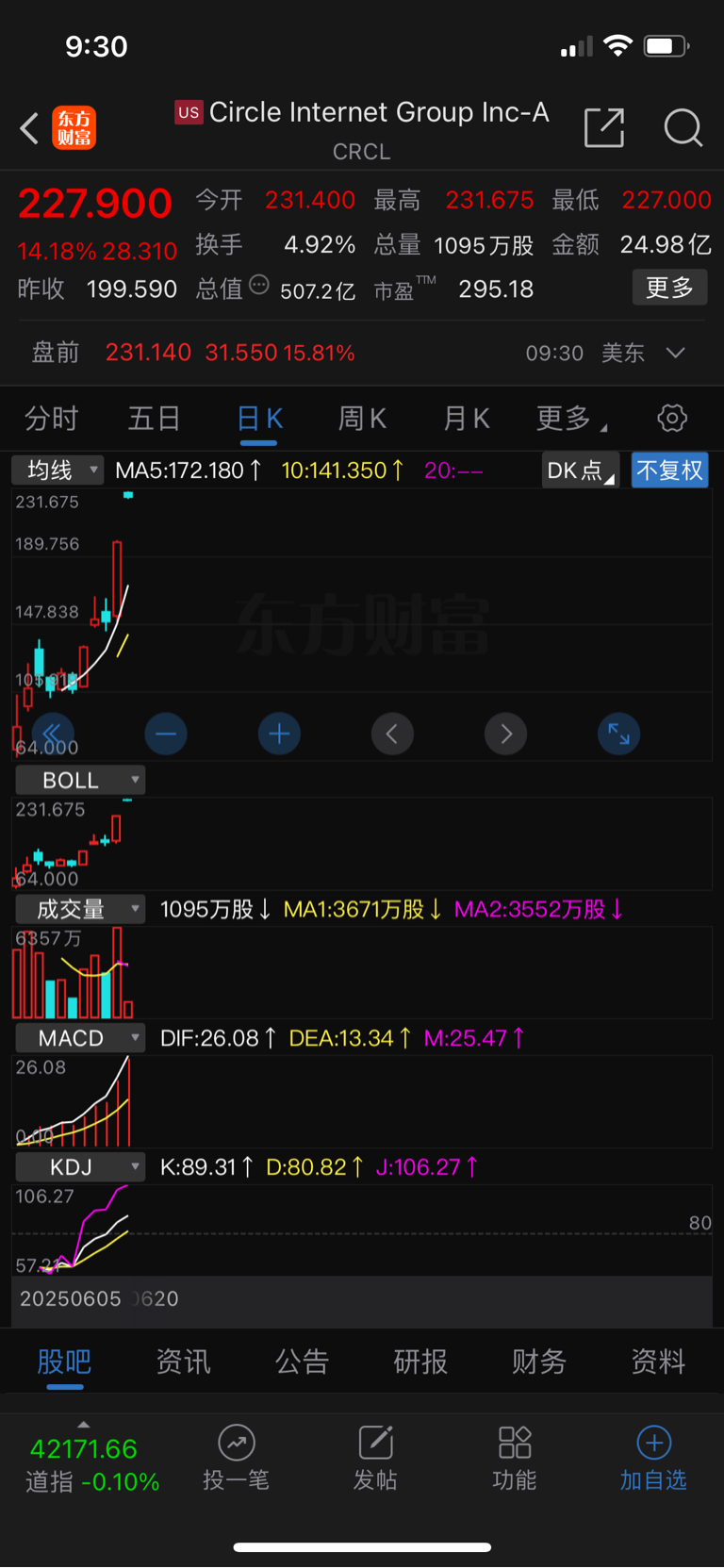Open the search magnifier icon

click(683, 127)
